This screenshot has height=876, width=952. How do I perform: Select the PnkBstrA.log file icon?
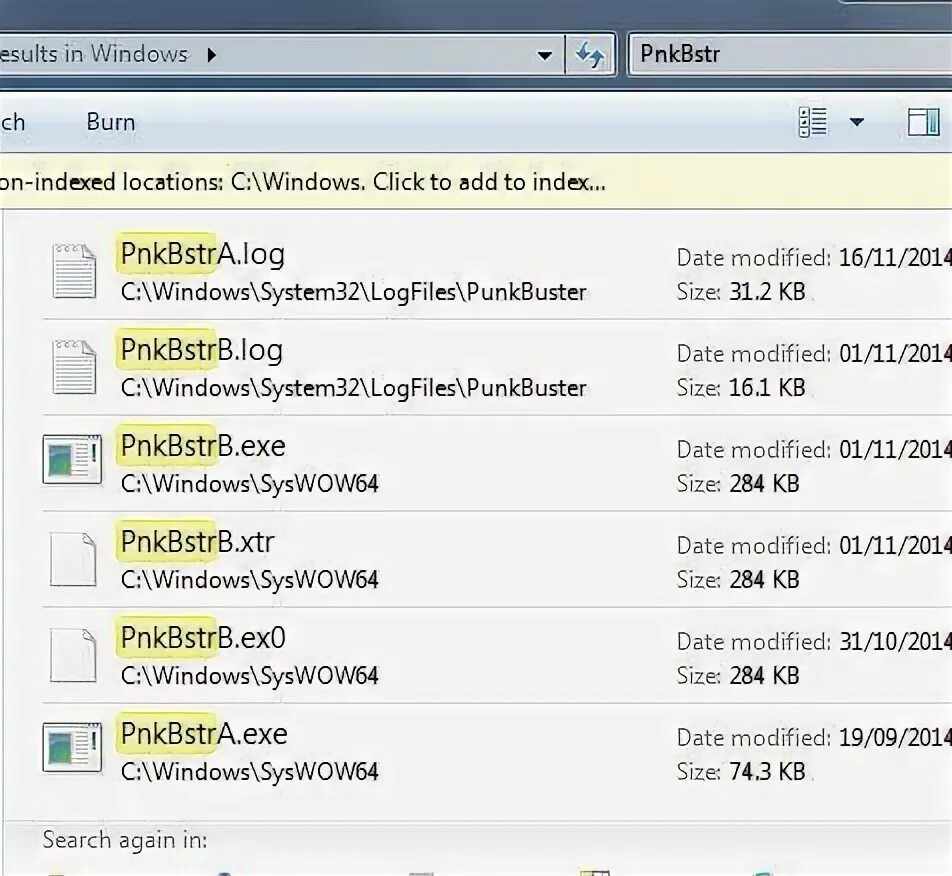[74, 271]
